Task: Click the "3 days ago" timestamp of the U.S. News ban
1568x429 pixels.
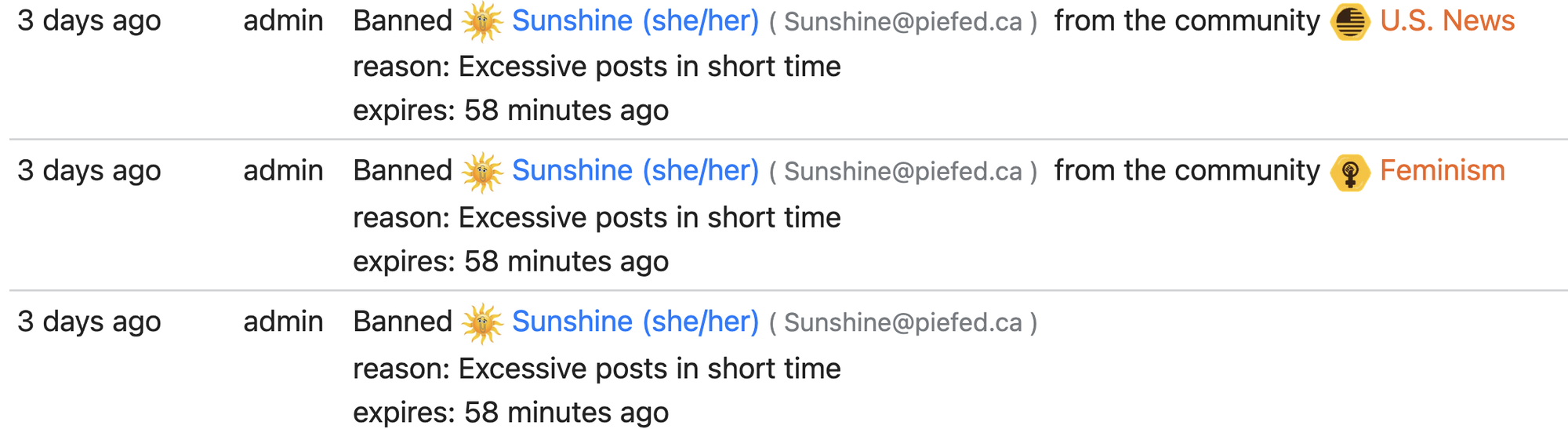Action: [x=89, y=21]
